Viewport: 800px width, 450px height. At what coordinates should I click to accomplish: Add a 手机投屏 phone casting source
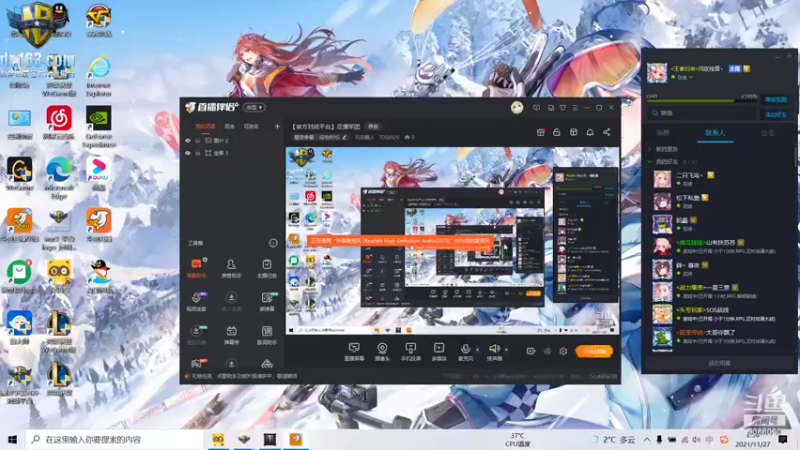pos(410,352)
